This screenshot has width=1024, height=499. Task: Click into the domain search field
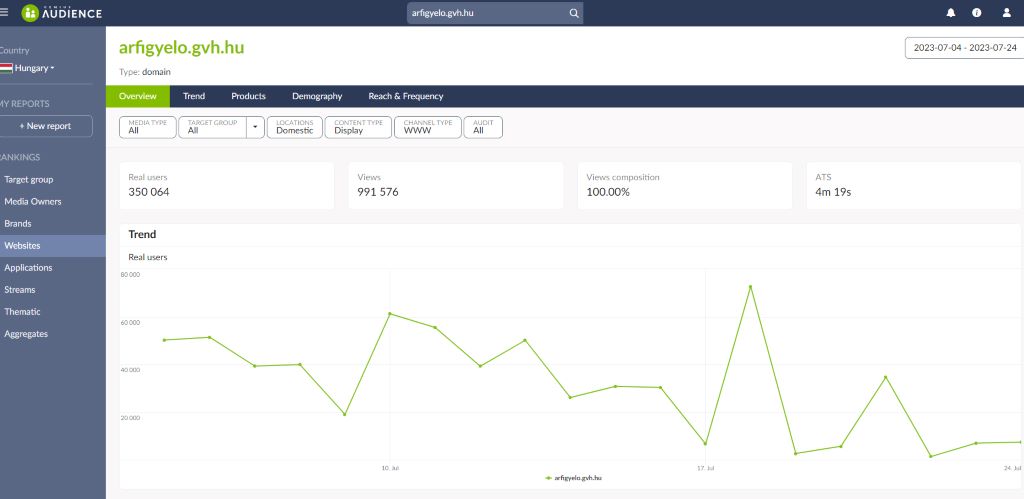486,13
